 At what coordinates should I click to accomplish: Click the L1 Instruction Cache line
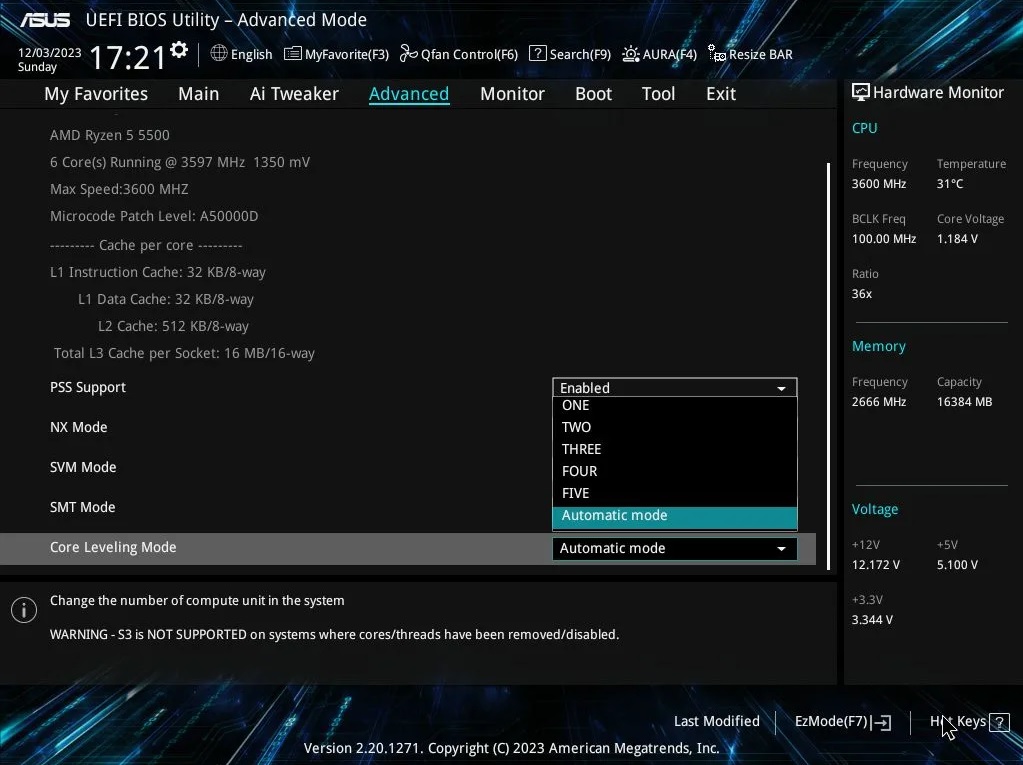157,272
